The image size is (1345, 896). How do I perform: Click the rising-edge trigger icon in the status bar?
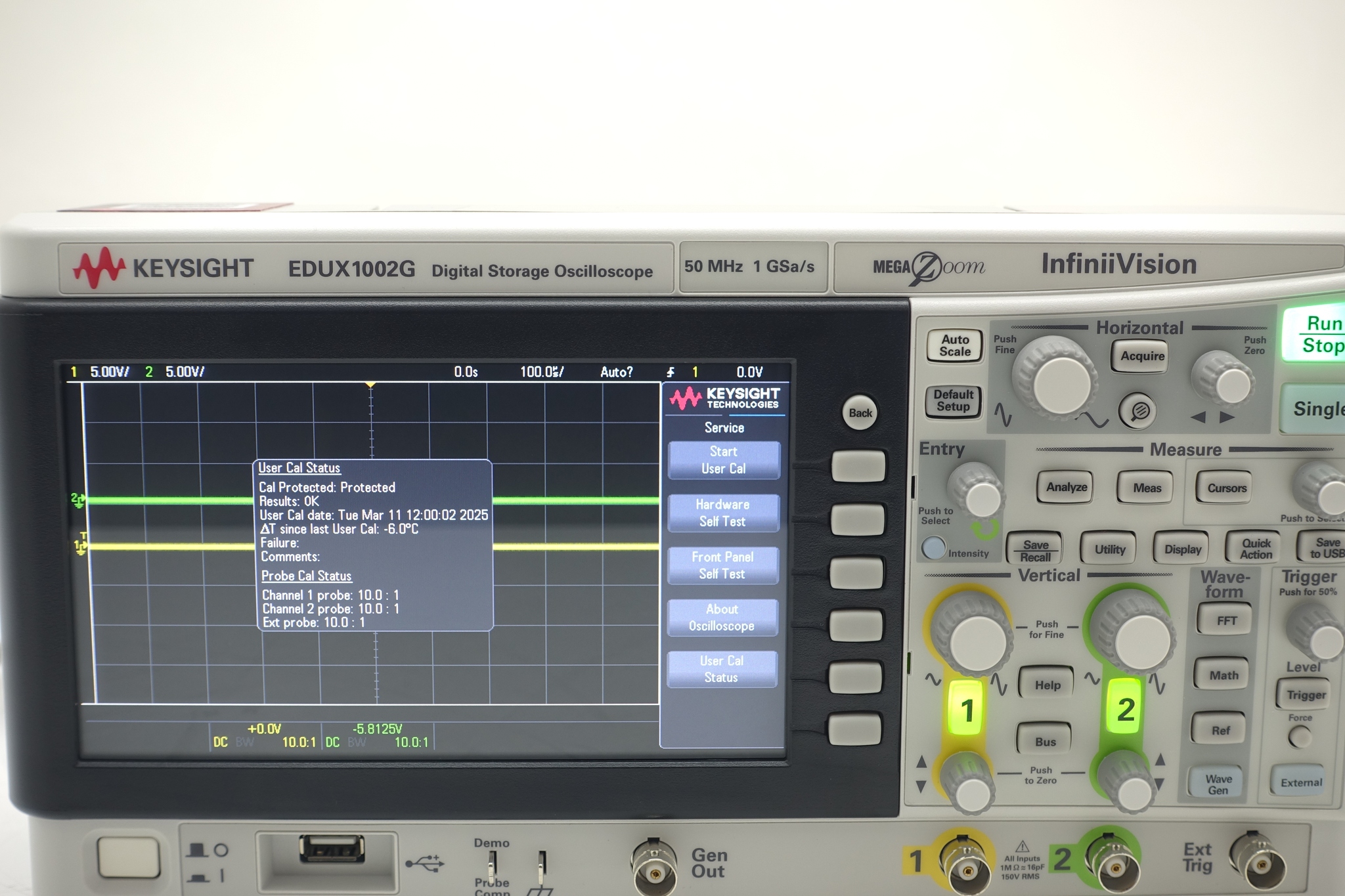671,372
